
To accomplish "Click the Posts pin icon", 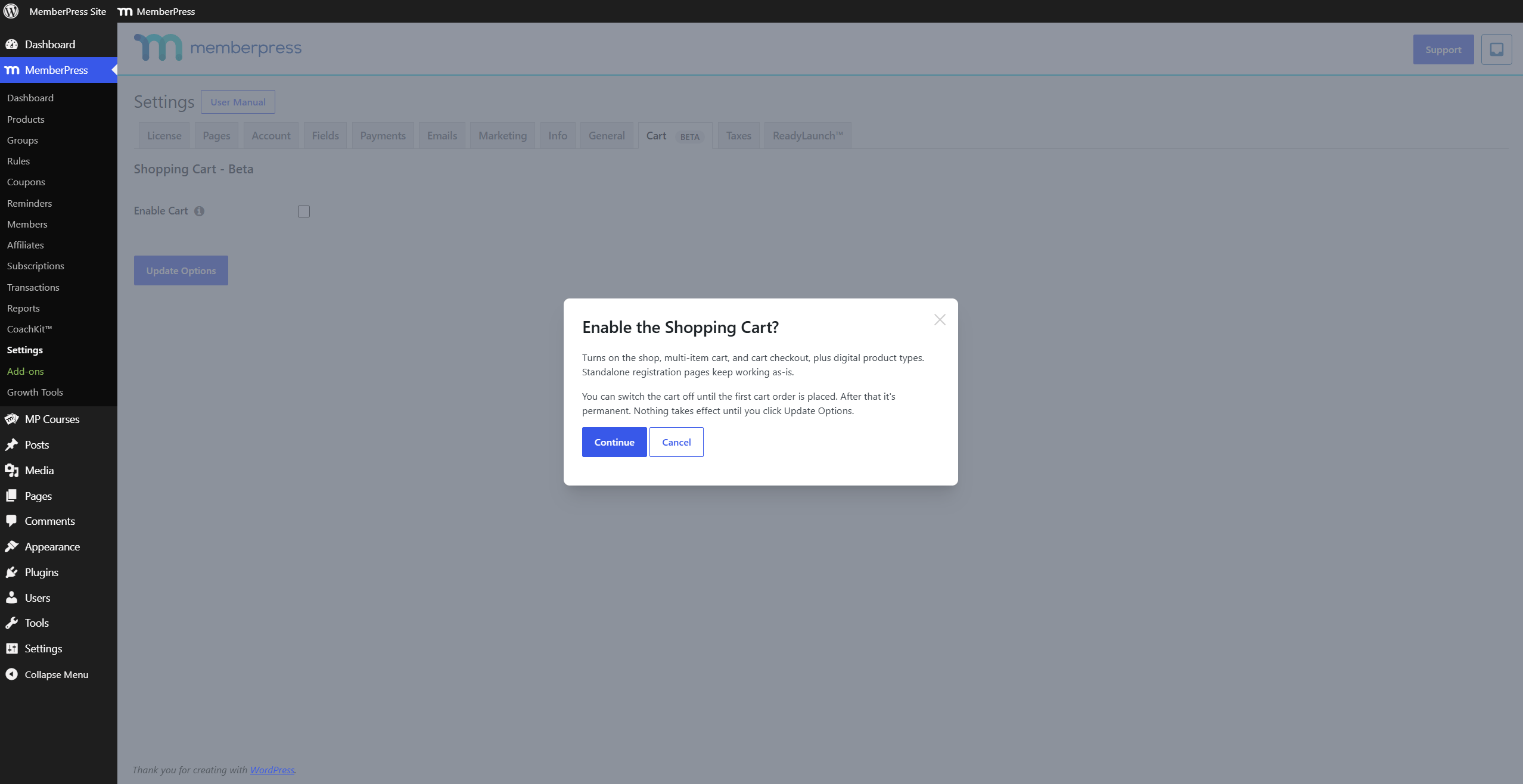I will pyautogui.click(x=11, y=444).
